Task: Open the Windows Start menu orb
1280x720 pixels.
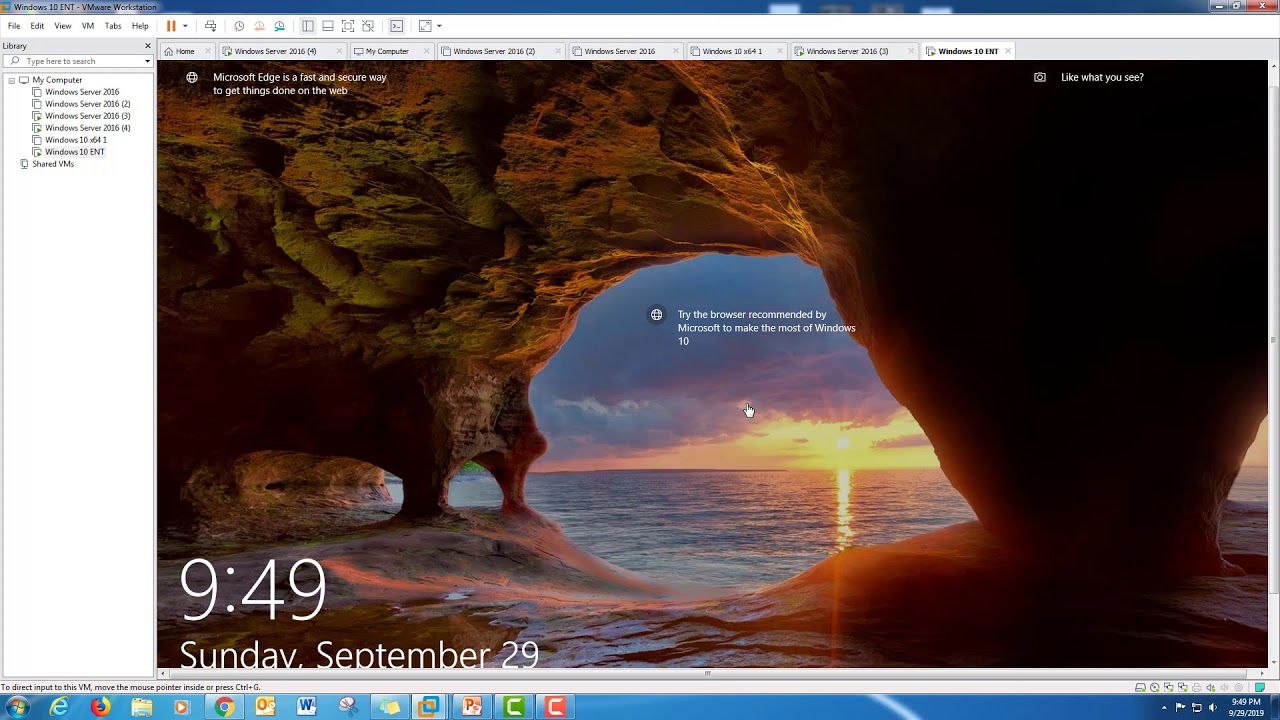Action: coord(17,707)
